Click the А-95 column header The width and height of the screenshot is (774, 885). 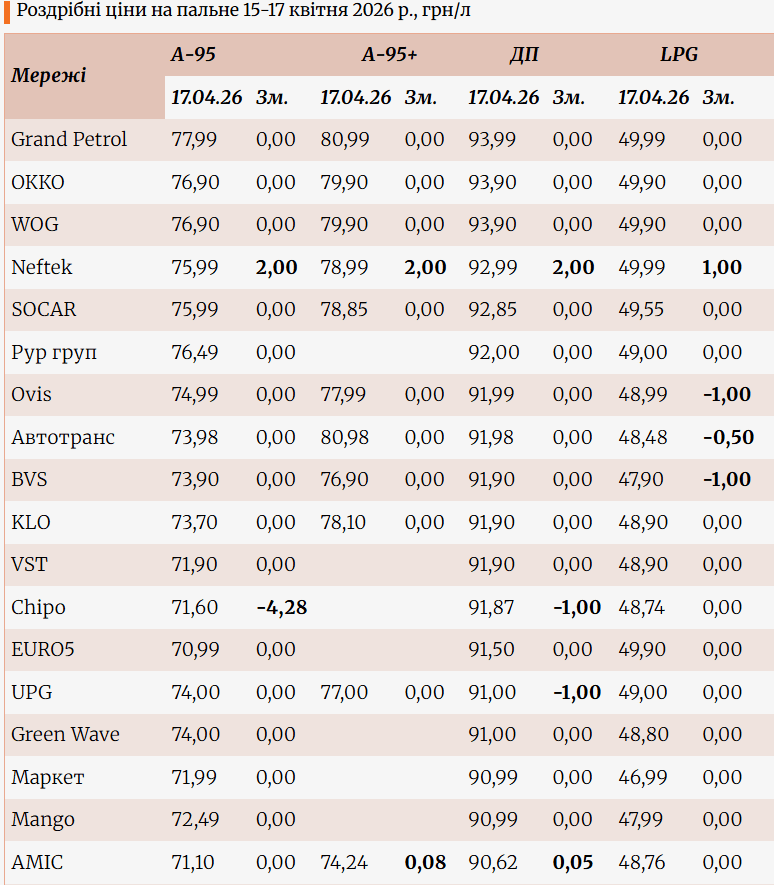[x=193, y=55]
